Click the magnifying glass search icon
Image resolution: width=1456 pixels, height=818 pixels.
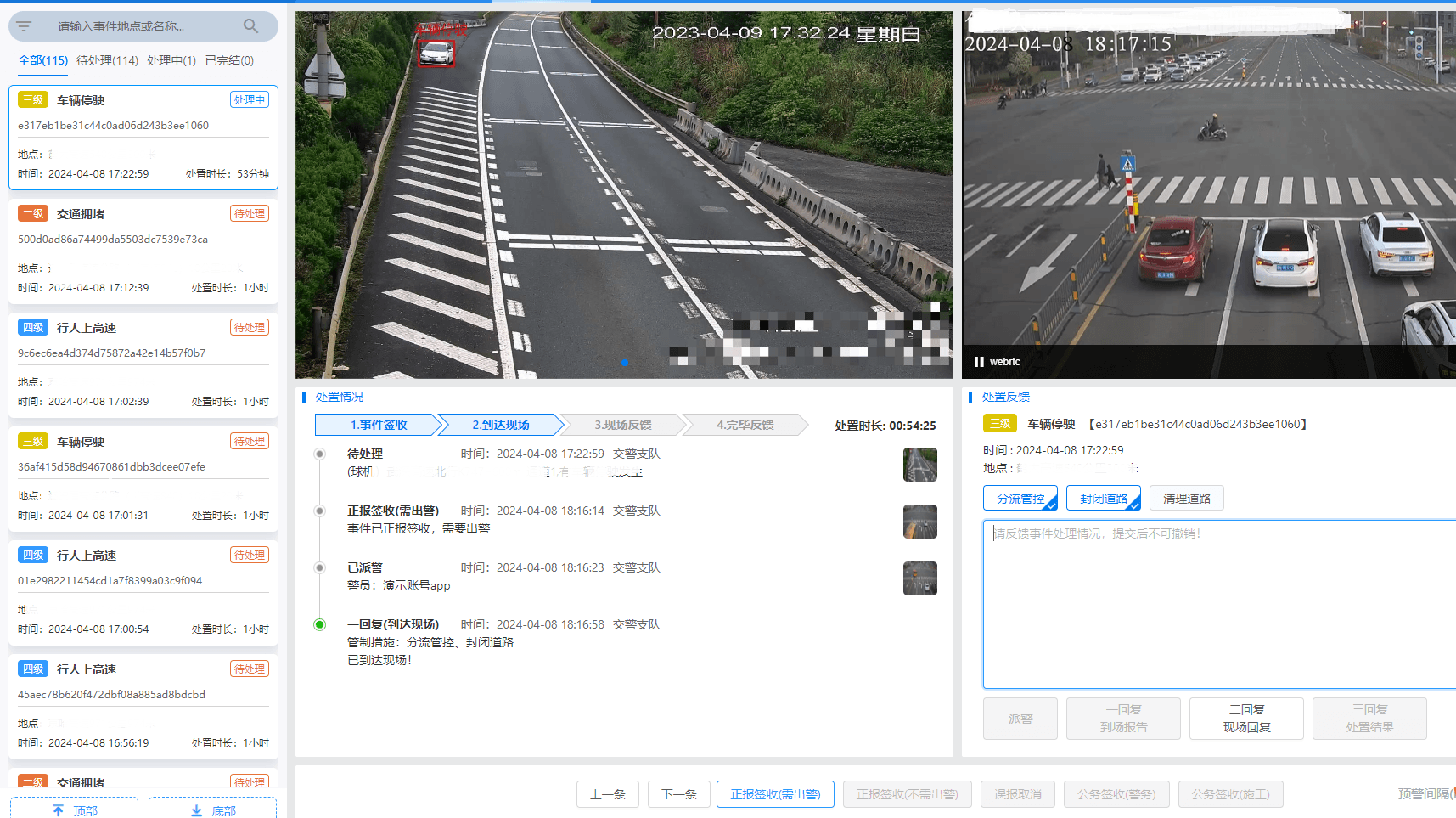point(250,26)
